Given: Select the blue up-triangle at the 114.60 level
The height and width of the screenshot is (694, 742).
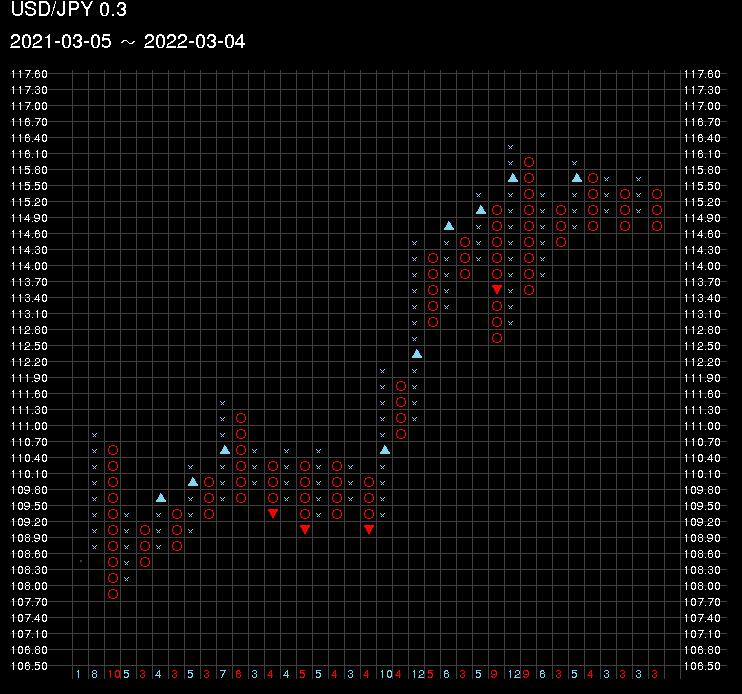Looking at the screenshot, I should click(449, 225).
